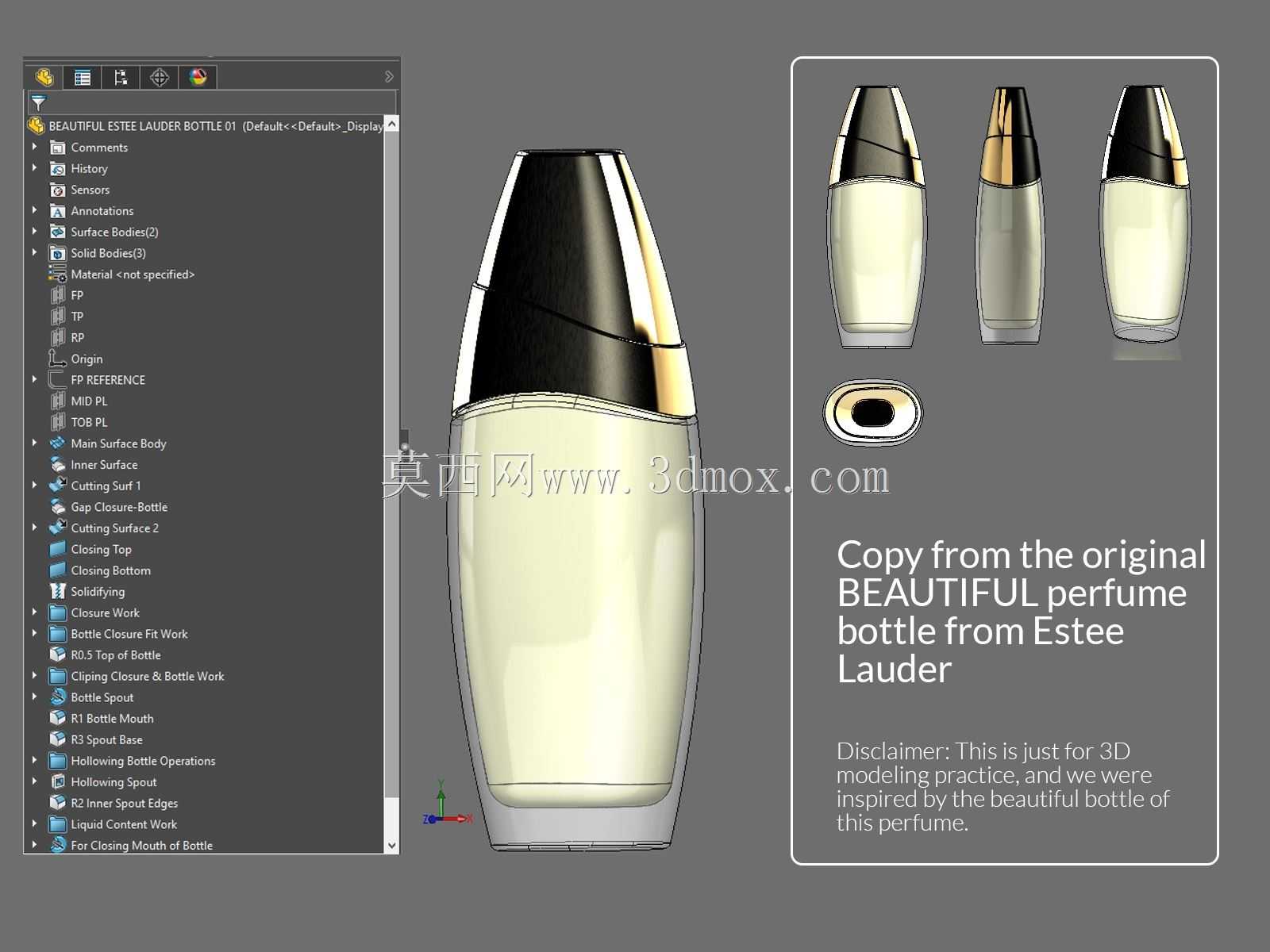Viewport: 1270px width, 952px height.
Task: Select the RP plane icon
Action: 57,338
